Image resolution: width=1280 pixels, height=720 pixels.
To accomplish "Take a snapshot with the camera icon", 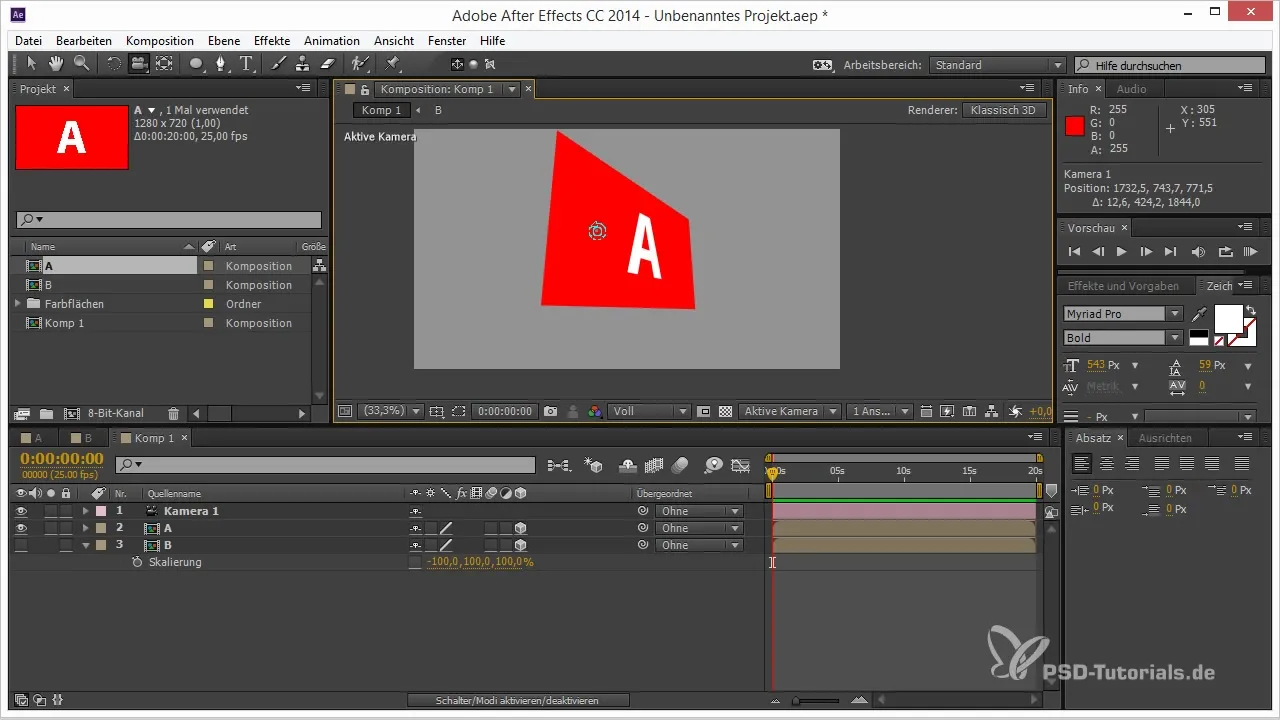I will pyautogui.click(x=550, y=411).
